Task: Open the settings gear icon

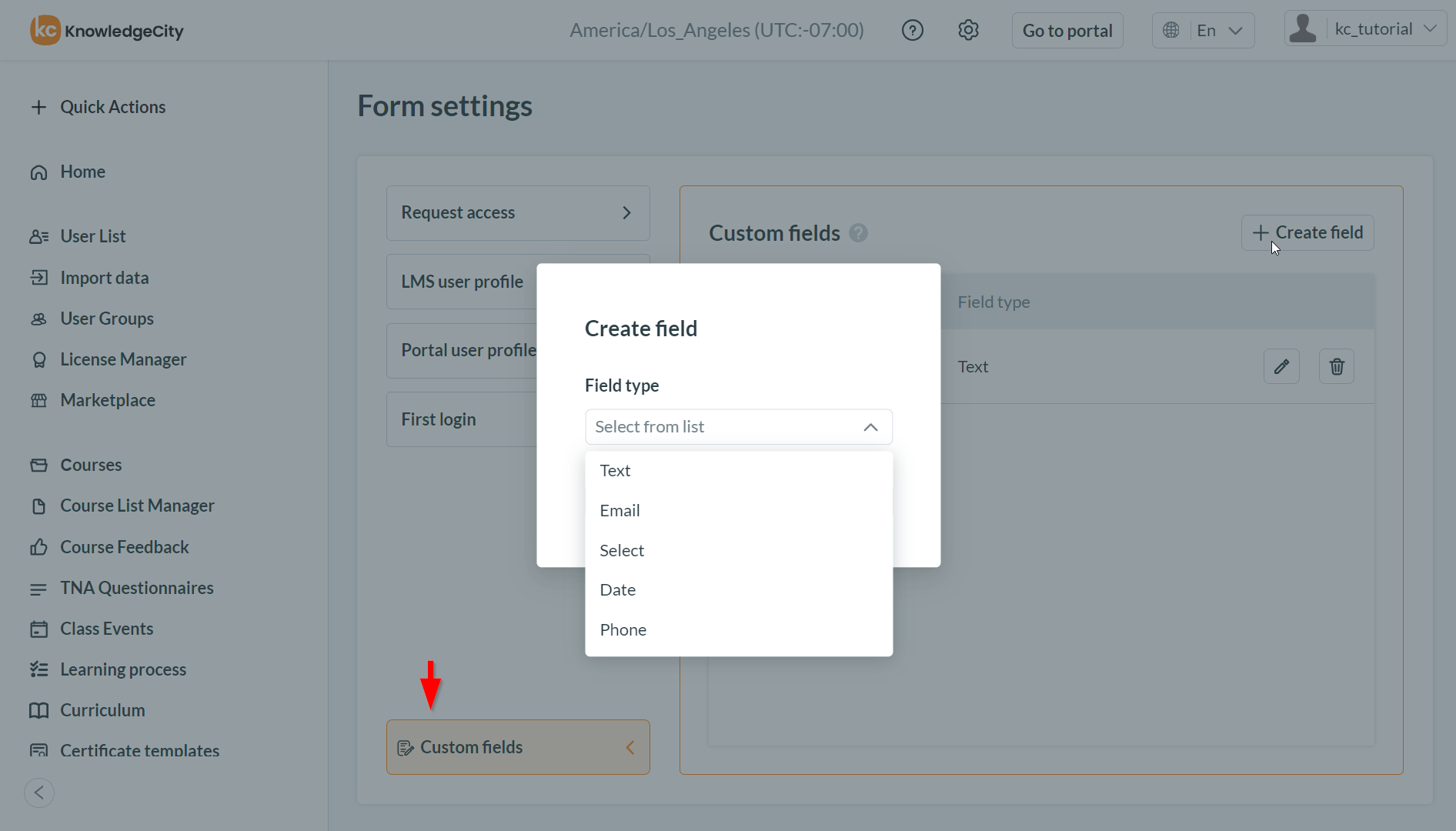Action: (x=968, y=31)
